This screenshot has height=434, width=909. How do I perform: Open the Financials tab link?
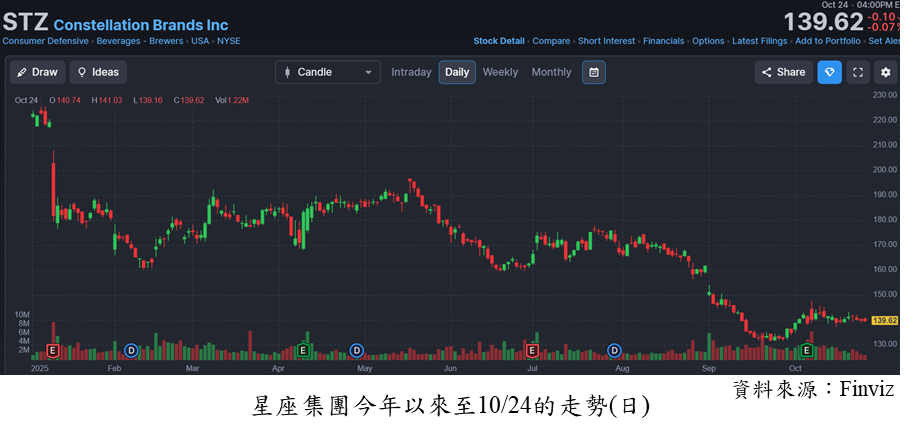[663, 41]
